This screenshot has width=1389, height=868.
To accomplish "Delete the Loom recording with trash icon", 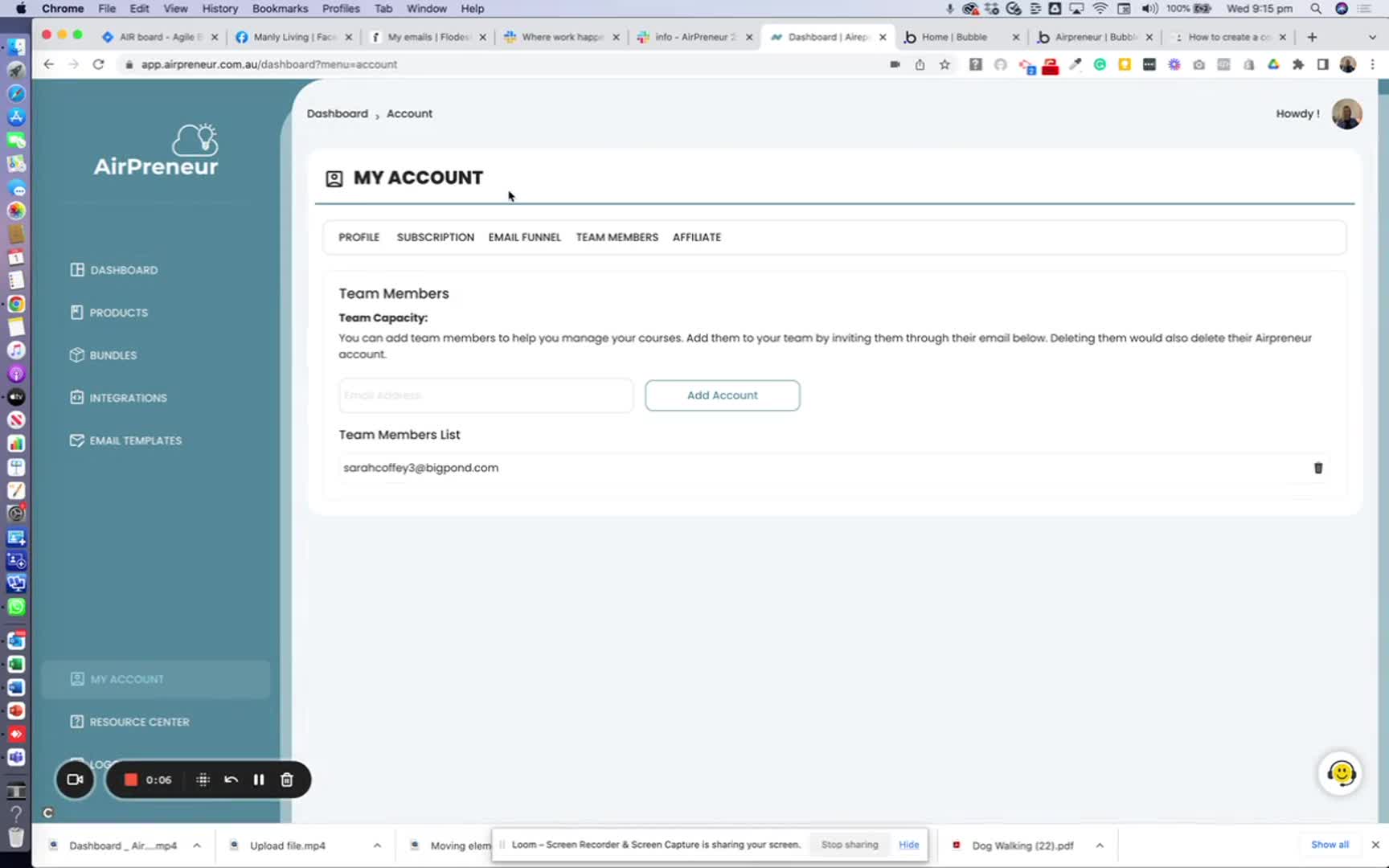I will point(286,780).
